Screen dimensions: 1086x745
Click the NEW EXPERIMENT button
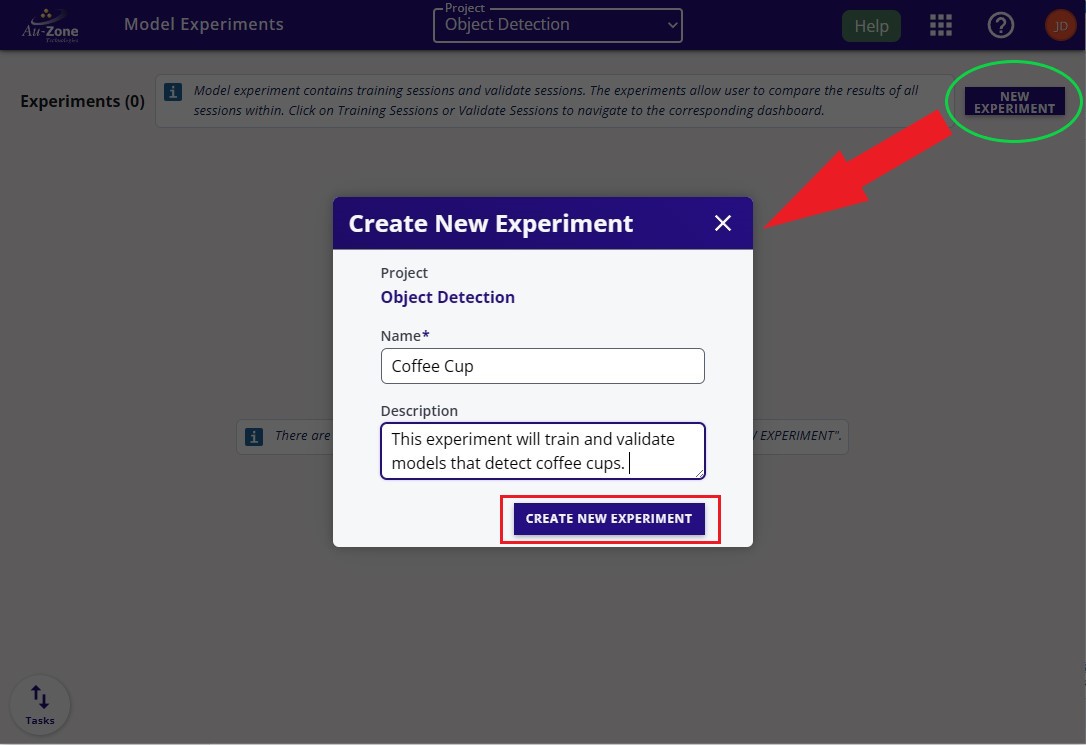[x=1014, y=102]
